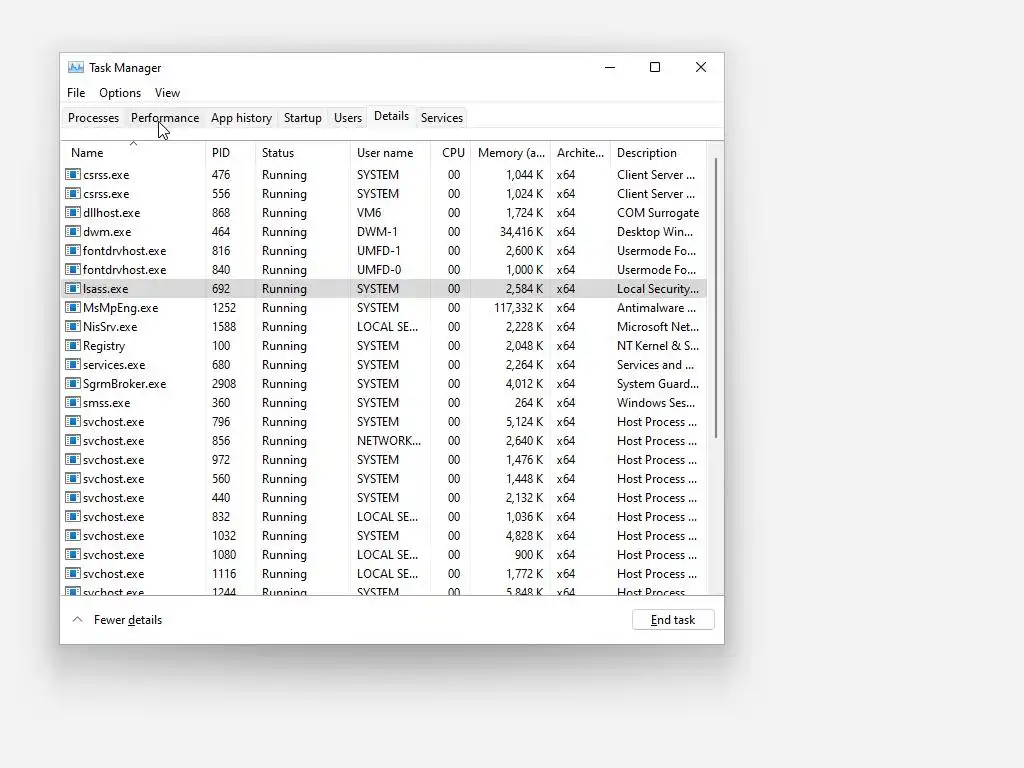Switch to the Services tab
Viewport: 1024px width, 768px height.
[441, 118]
